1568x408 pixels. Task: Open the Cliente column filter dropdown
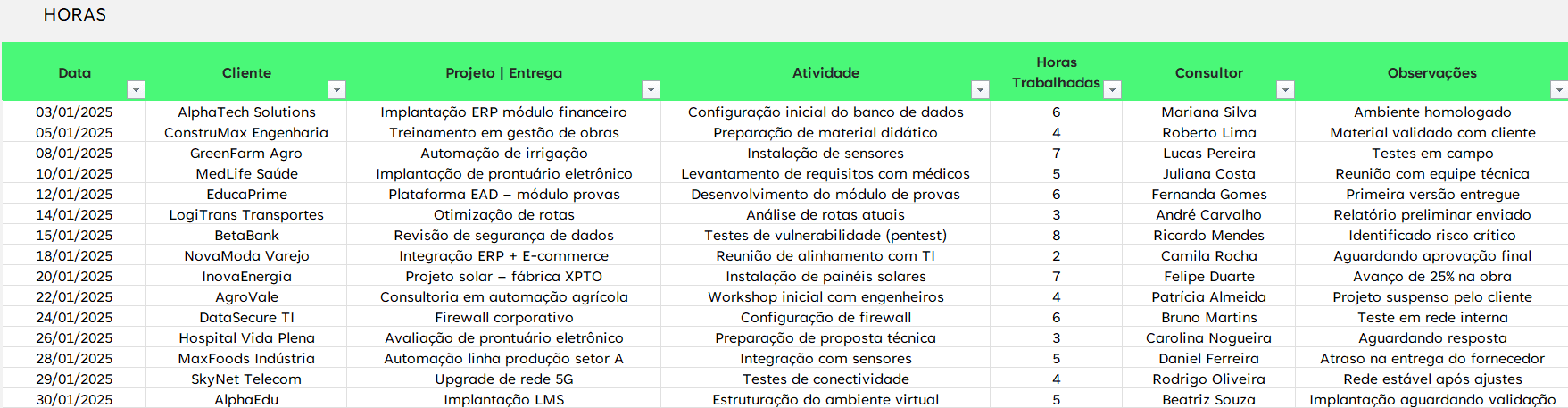click(x=336, y=89)
